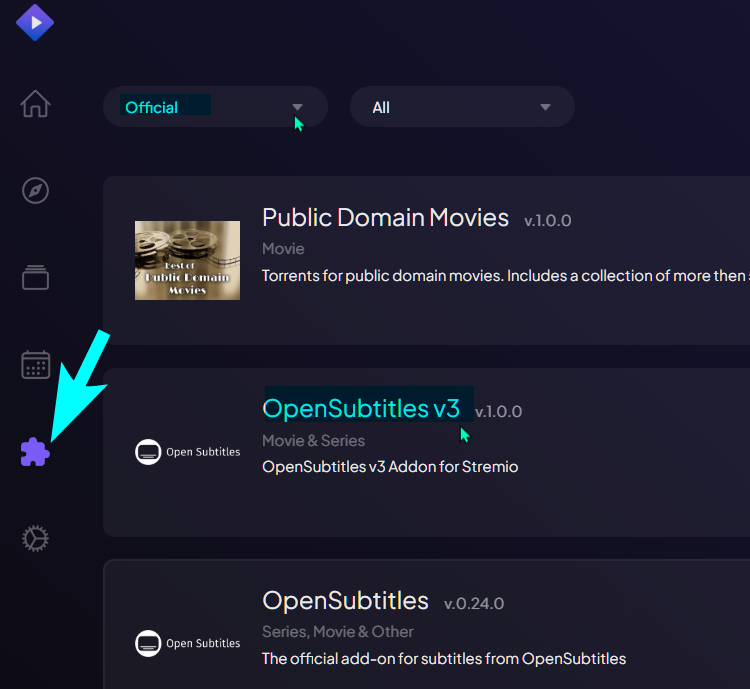Click the v.1.0.0 label beside Public Domain Movies
The width and height of the screenshot is (750, 689).
coord(548,221)
